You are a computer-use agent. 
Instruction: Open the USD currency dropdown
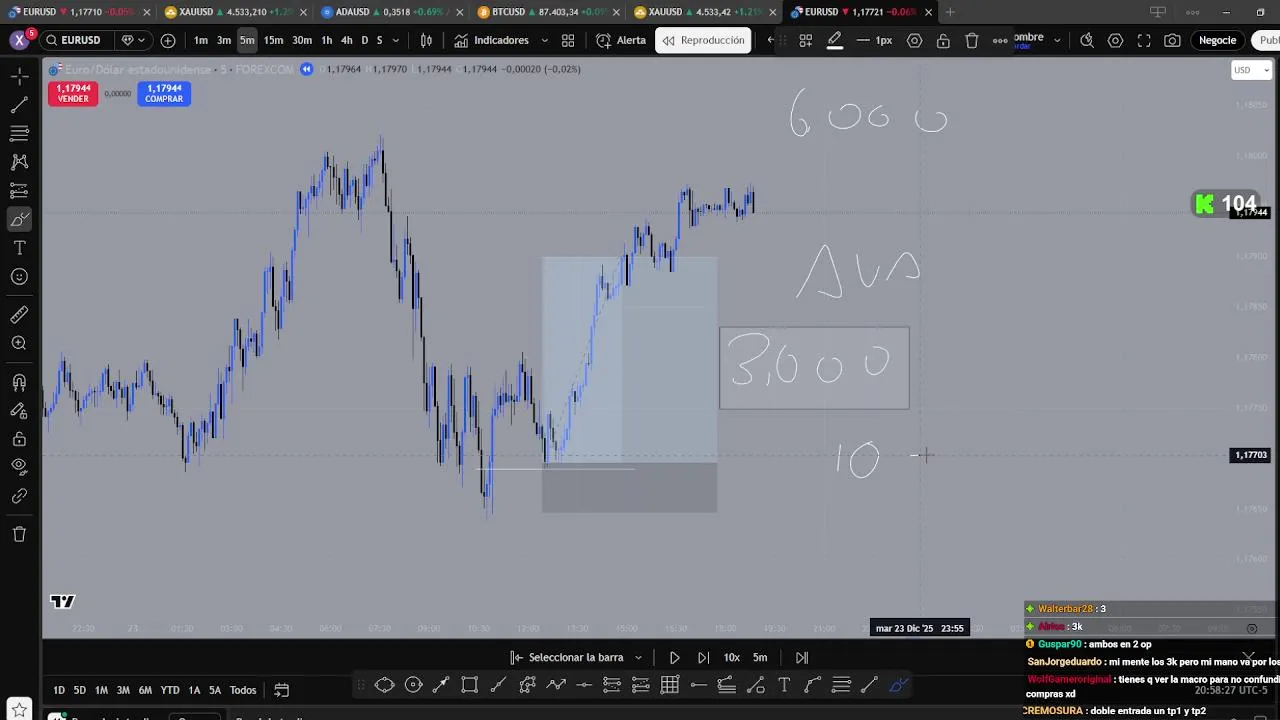[1251, 70]
